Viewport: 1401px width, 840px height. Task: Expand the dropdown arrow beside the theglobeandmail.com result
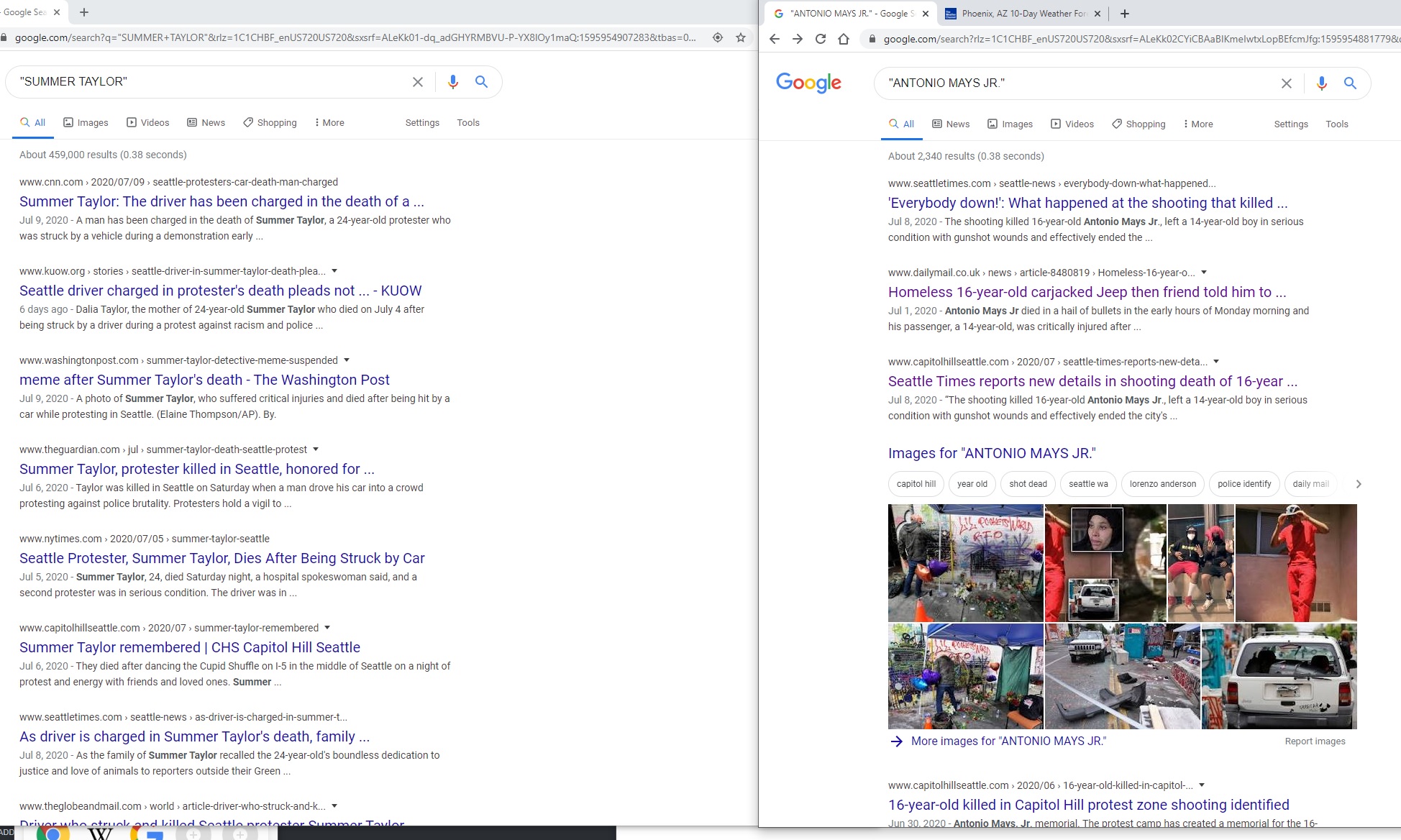pos(334,806)
